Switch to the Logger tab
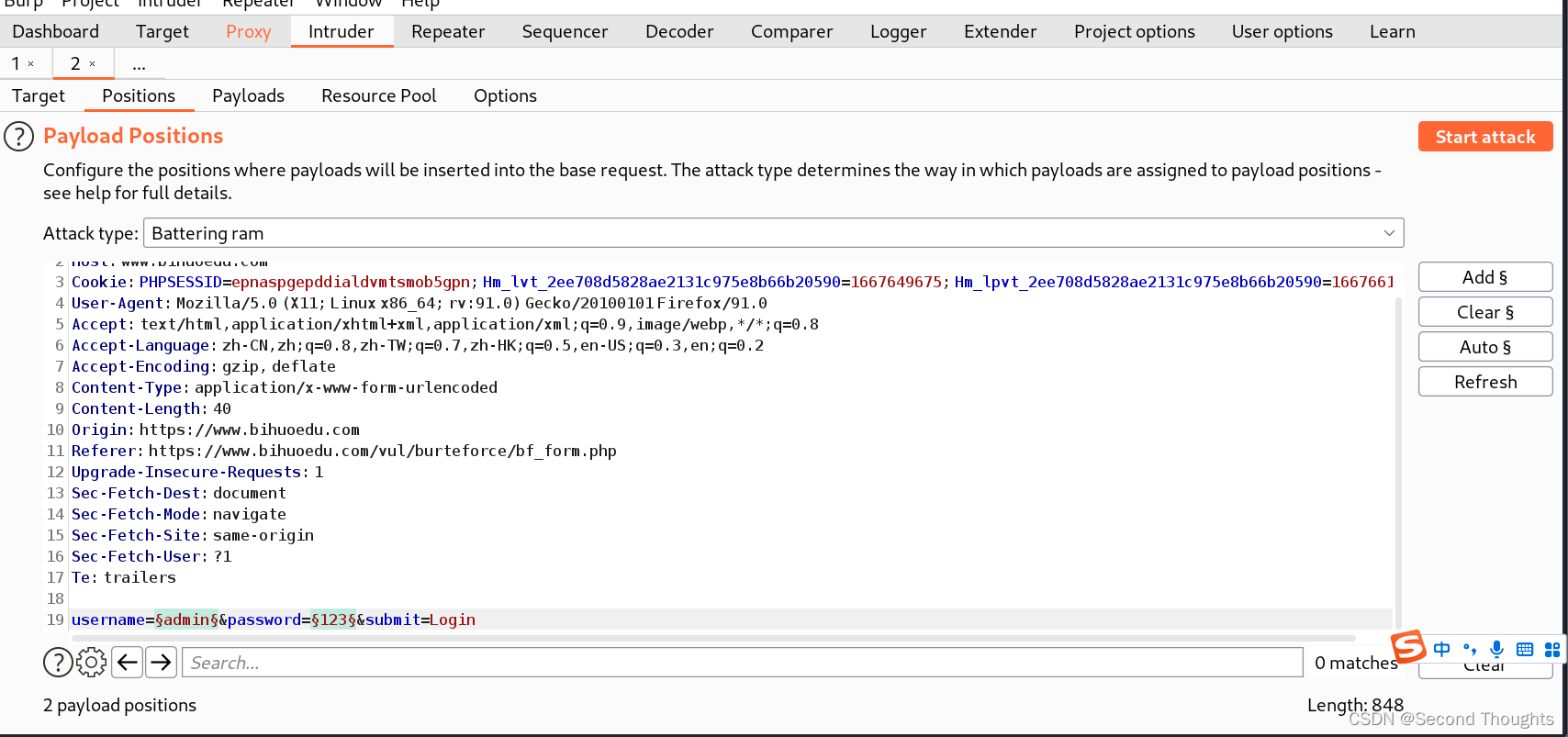Screen dimensions: 1568x737 (899, 31)
